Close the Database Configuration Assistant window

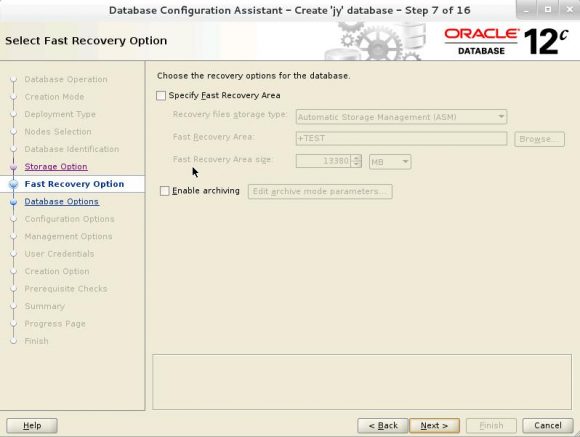(570, 10)
